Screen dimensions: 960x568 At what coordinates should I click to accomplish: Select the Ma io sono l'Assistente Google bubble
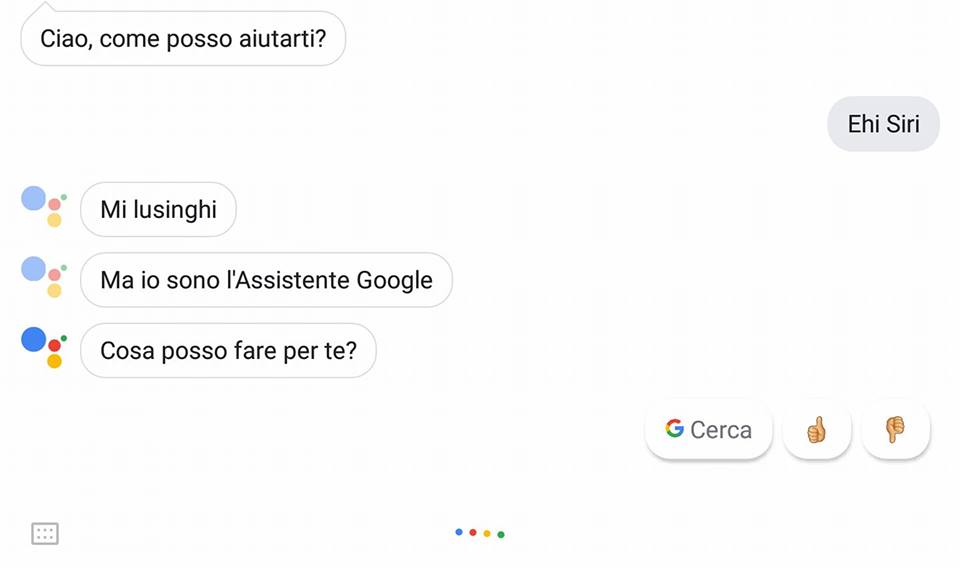266,280
